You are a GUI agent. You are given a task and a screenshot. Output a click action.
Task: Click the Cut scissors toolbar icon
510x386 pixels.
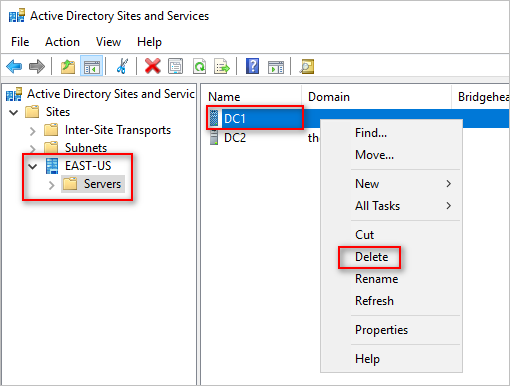pyautogui.click(x=122, y=66)
